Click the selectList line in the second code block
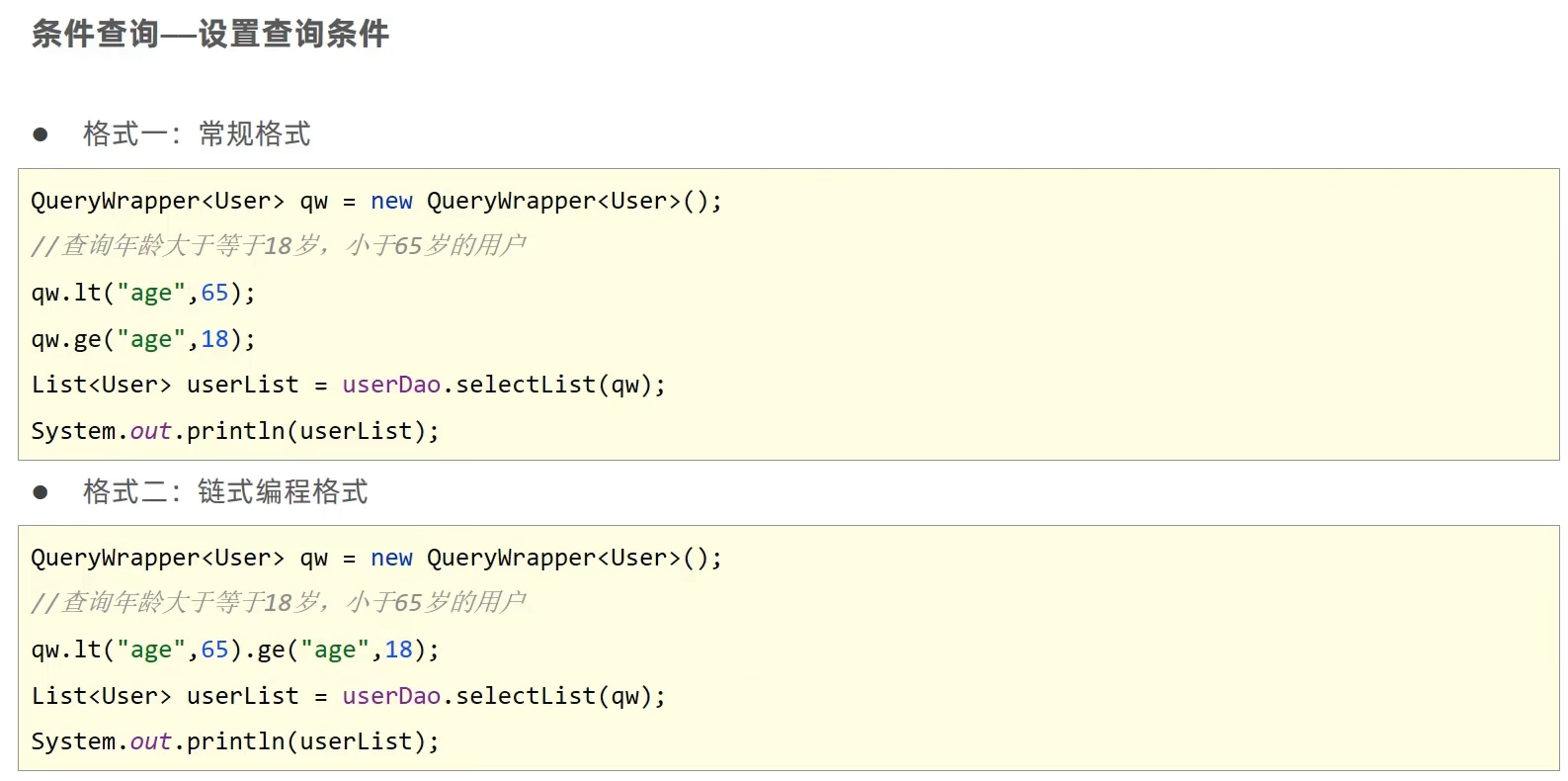This screenshot has height=781, width=1568. pos(348,696)
